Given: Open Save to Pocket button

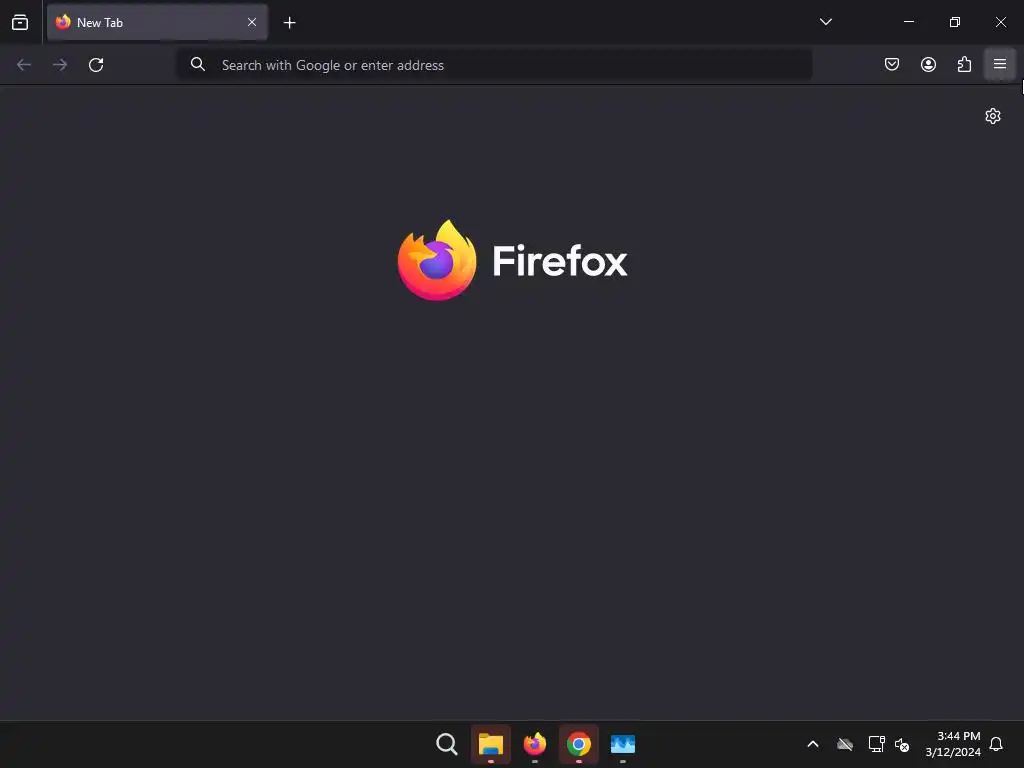Looking at the screenshot, I should tap(891, 64).
